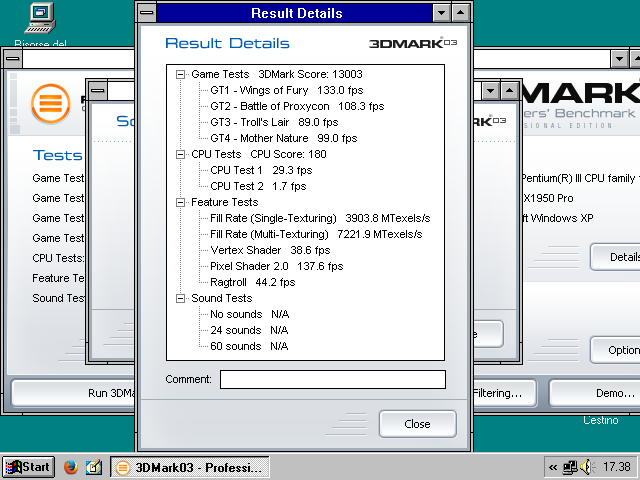Select the Ragtroll result row
Screen dimensions: 640x480
[253, 282]
